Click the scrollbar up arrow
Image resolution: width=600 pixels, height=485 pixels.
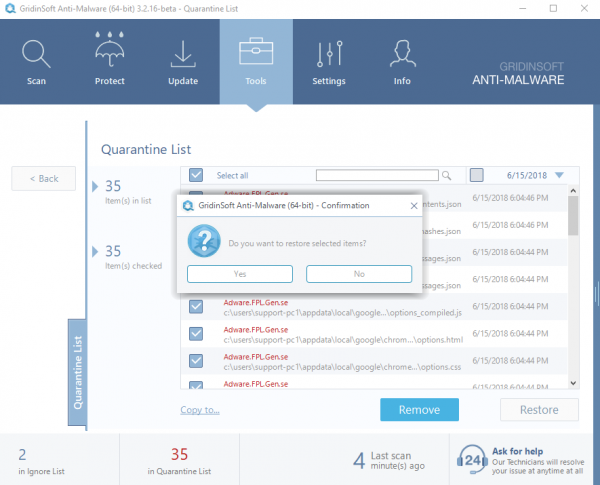(573, 190)
